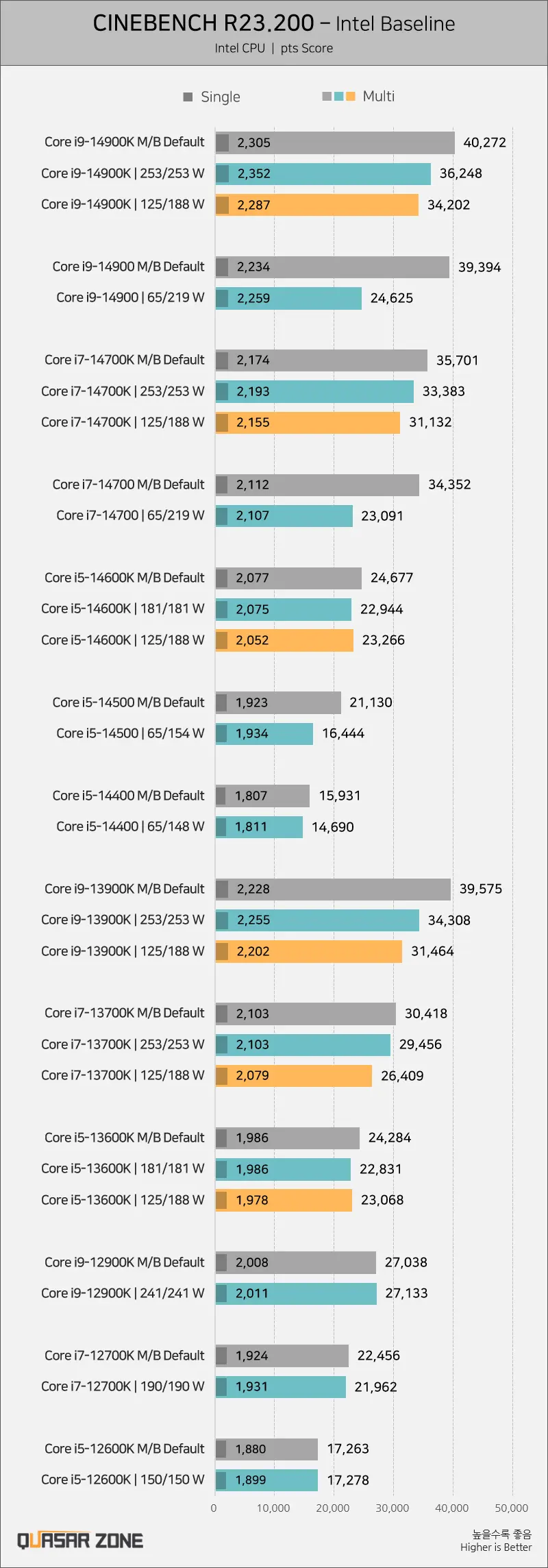Select the orange Core i9-14900K 125/188 W bar
Image resolution: width=548 pixels, height=1568 pixels.
(317, 205)
